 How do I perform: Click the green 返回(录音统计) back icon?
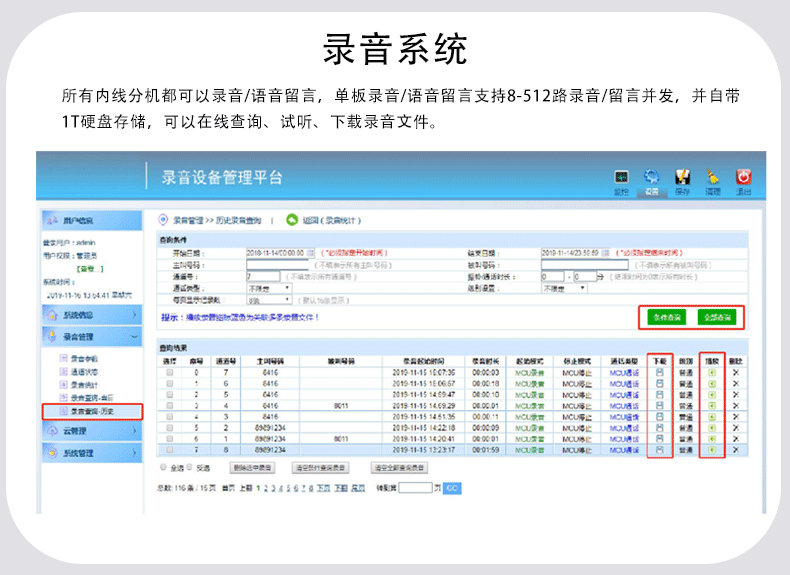pos(292,220)
